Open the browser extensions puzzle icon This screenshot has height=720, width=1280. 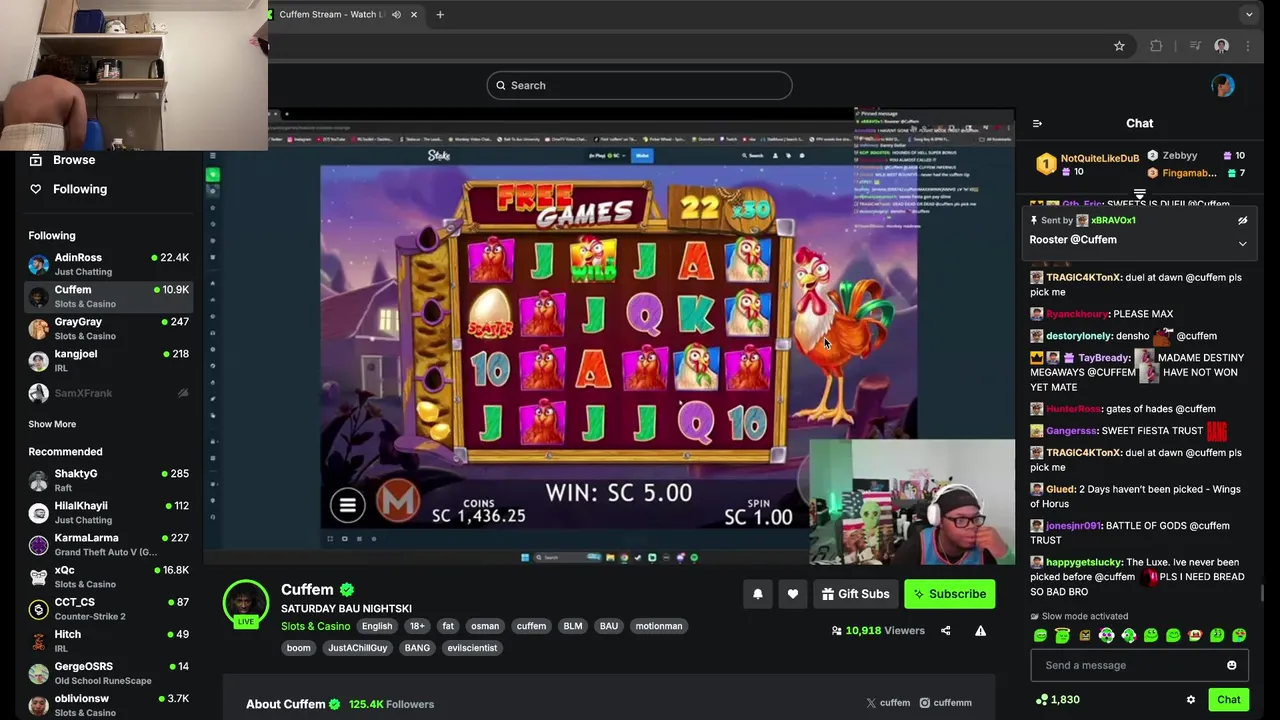coord(1156,46)
